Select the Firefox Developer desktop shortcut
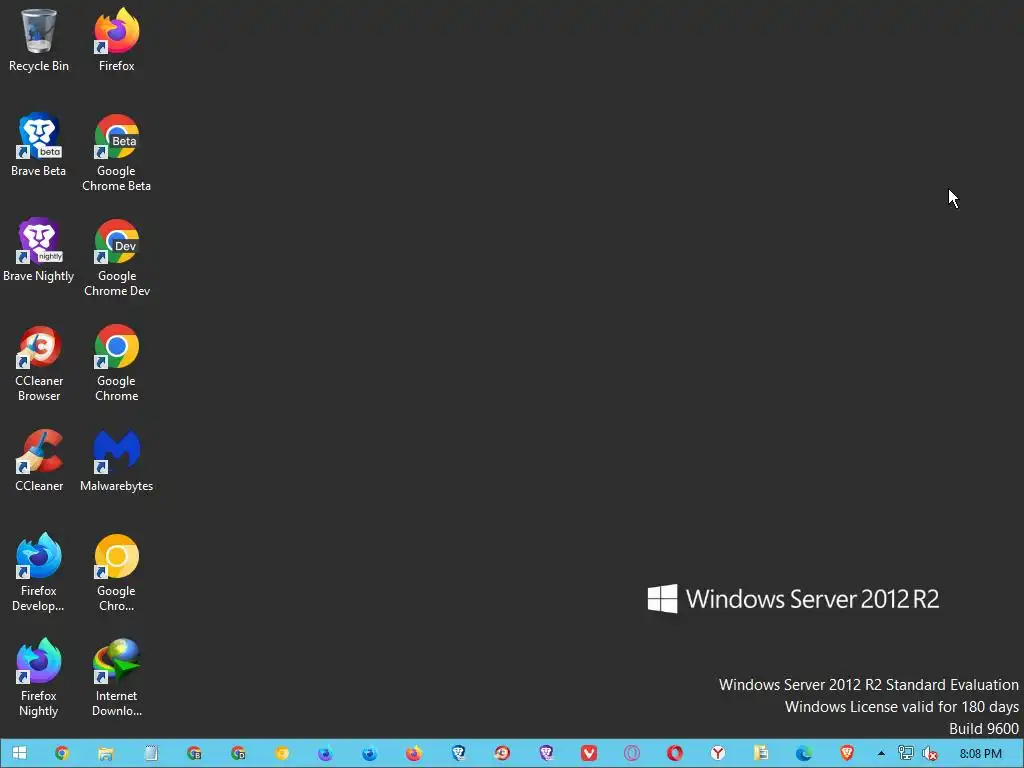The width and height of the screenshot is (1024, 768). tap(39, 573)
